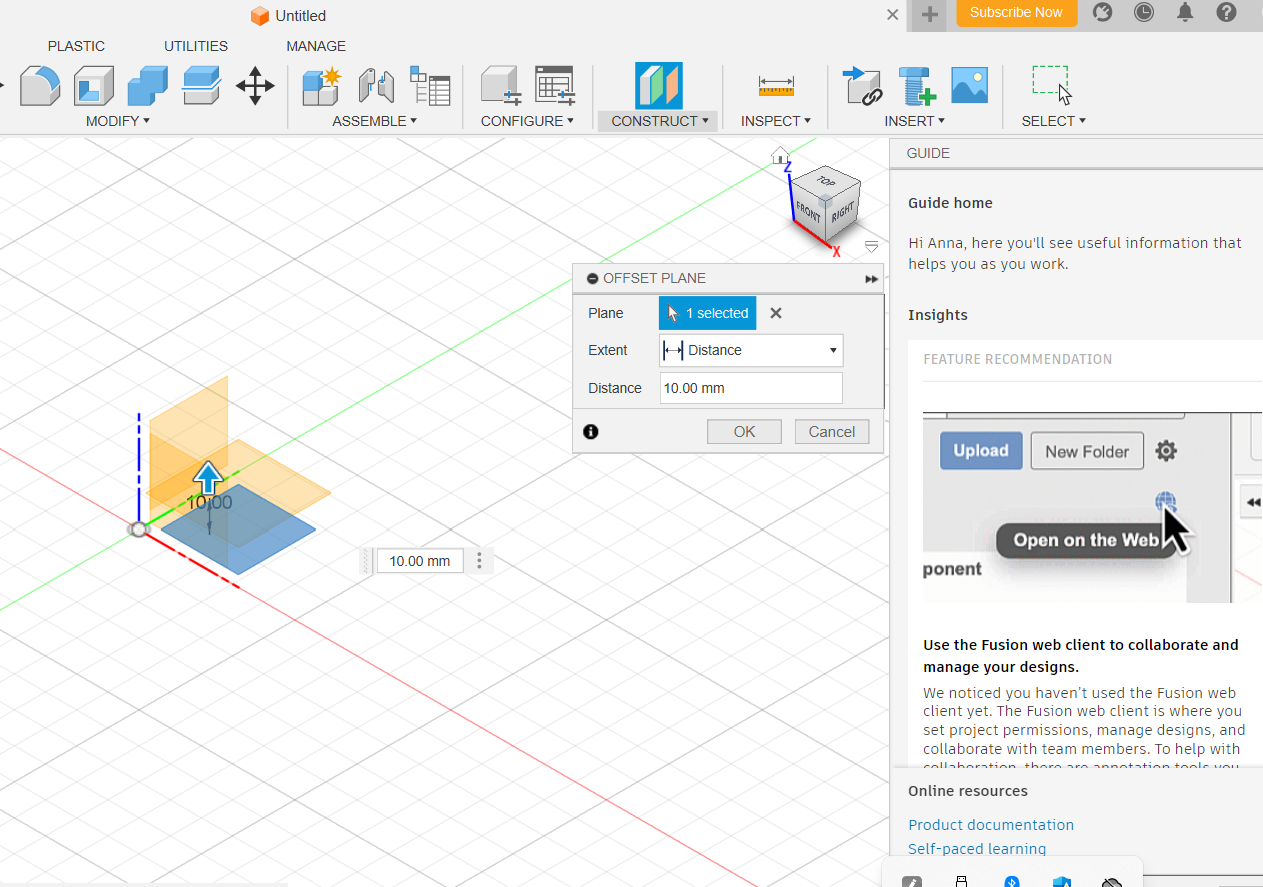Open the ViewCube options dropdown arrow
The height and width of the screenshot is (887, 1263).
(871, 246)
